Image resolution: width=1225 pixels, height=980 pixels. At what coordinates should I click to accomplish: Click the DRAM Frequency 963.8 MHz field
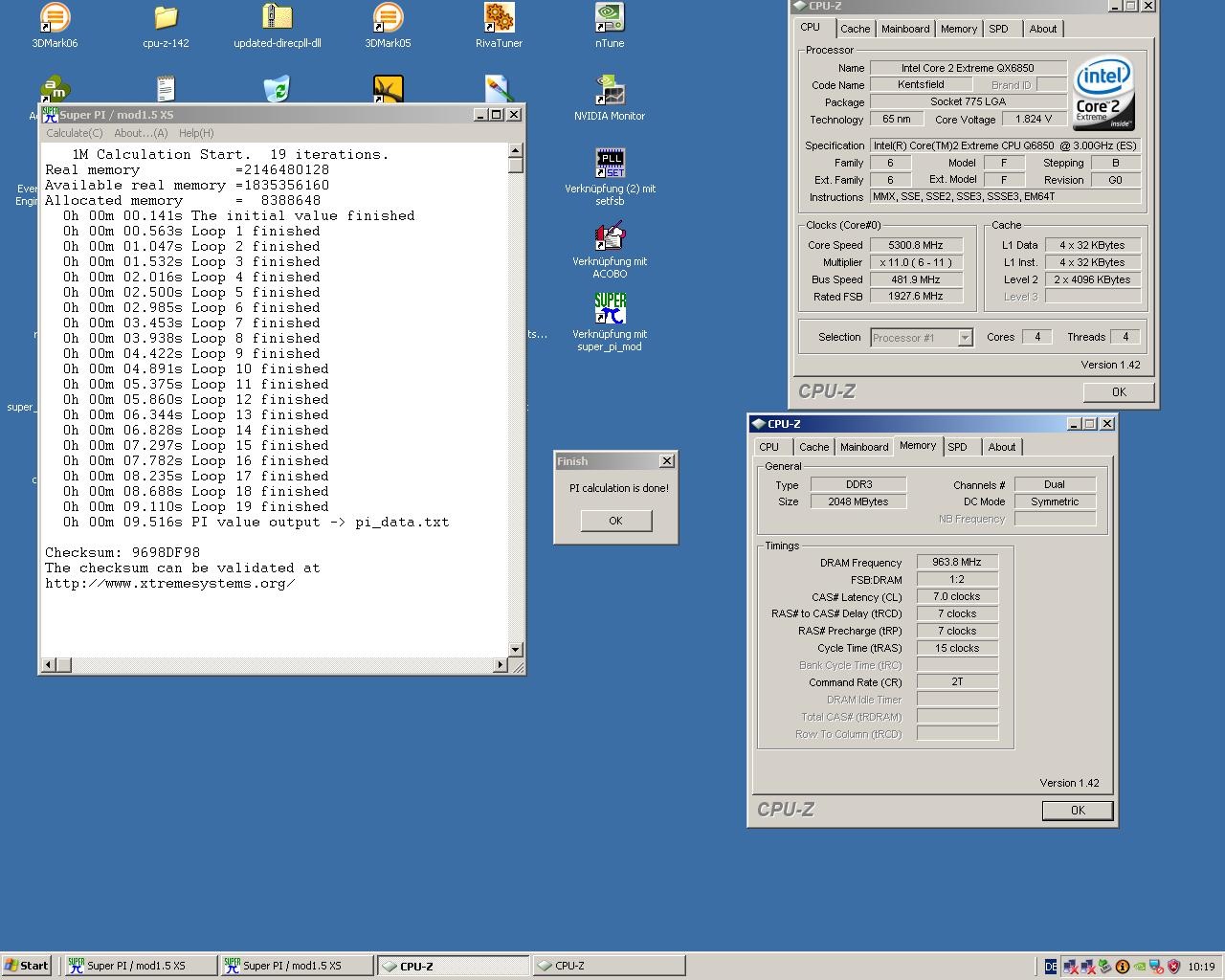(957, 562)
